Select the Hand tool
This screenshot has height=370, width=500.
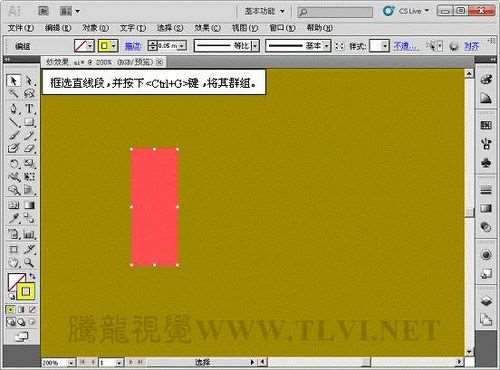[14, 263]
